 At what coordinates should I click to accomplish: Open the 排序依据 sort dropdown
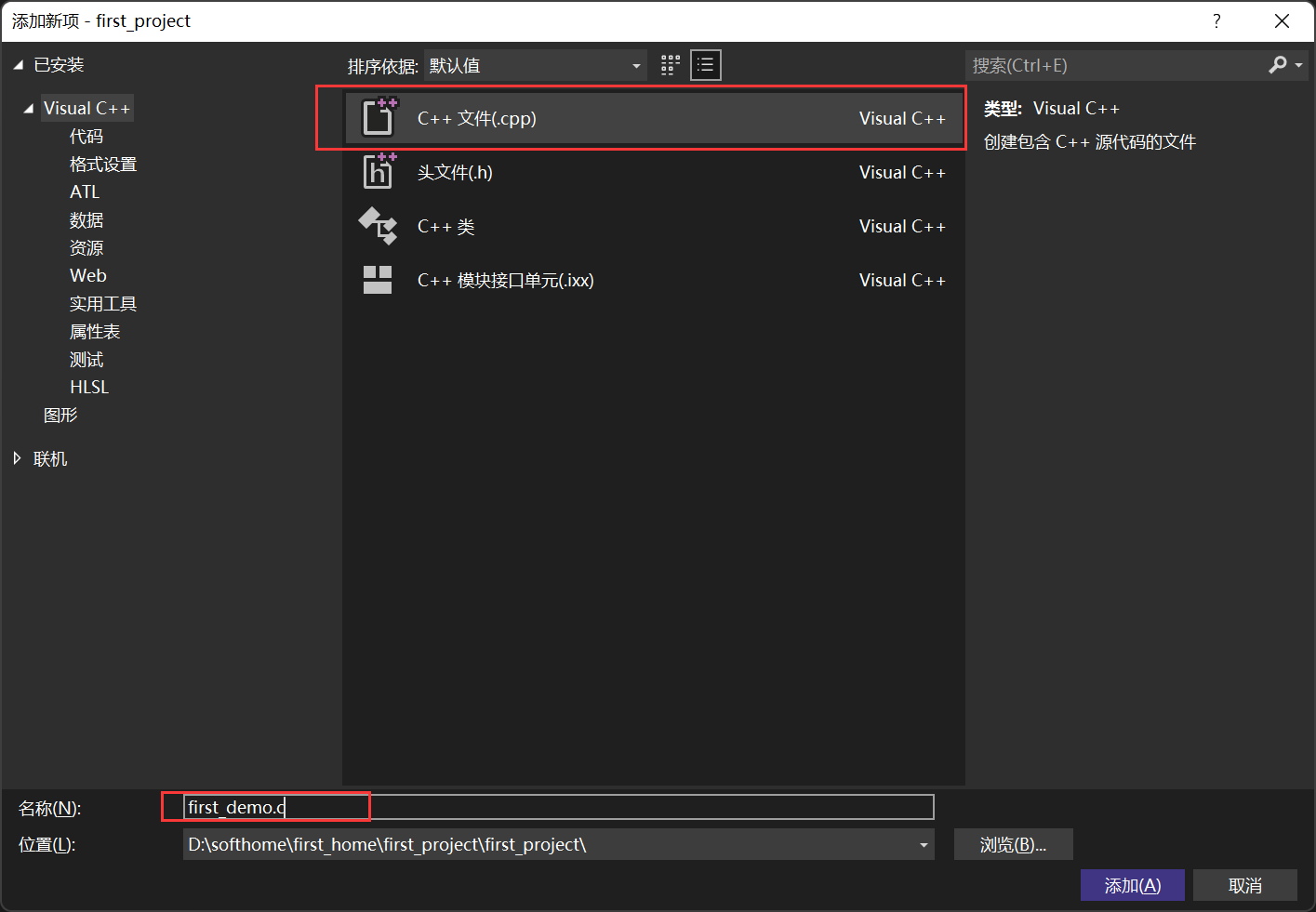[635, 65]
